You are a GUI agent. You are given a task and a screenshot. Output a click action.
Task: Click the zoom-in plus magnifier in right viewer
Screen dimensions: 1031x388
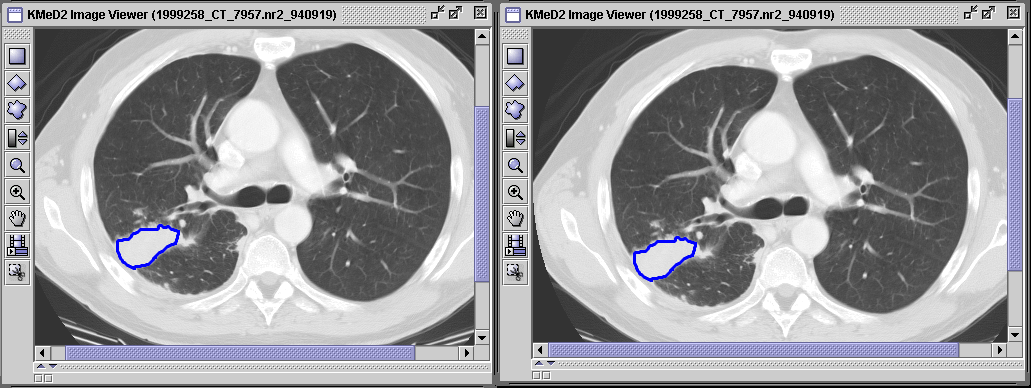(516, 191)
